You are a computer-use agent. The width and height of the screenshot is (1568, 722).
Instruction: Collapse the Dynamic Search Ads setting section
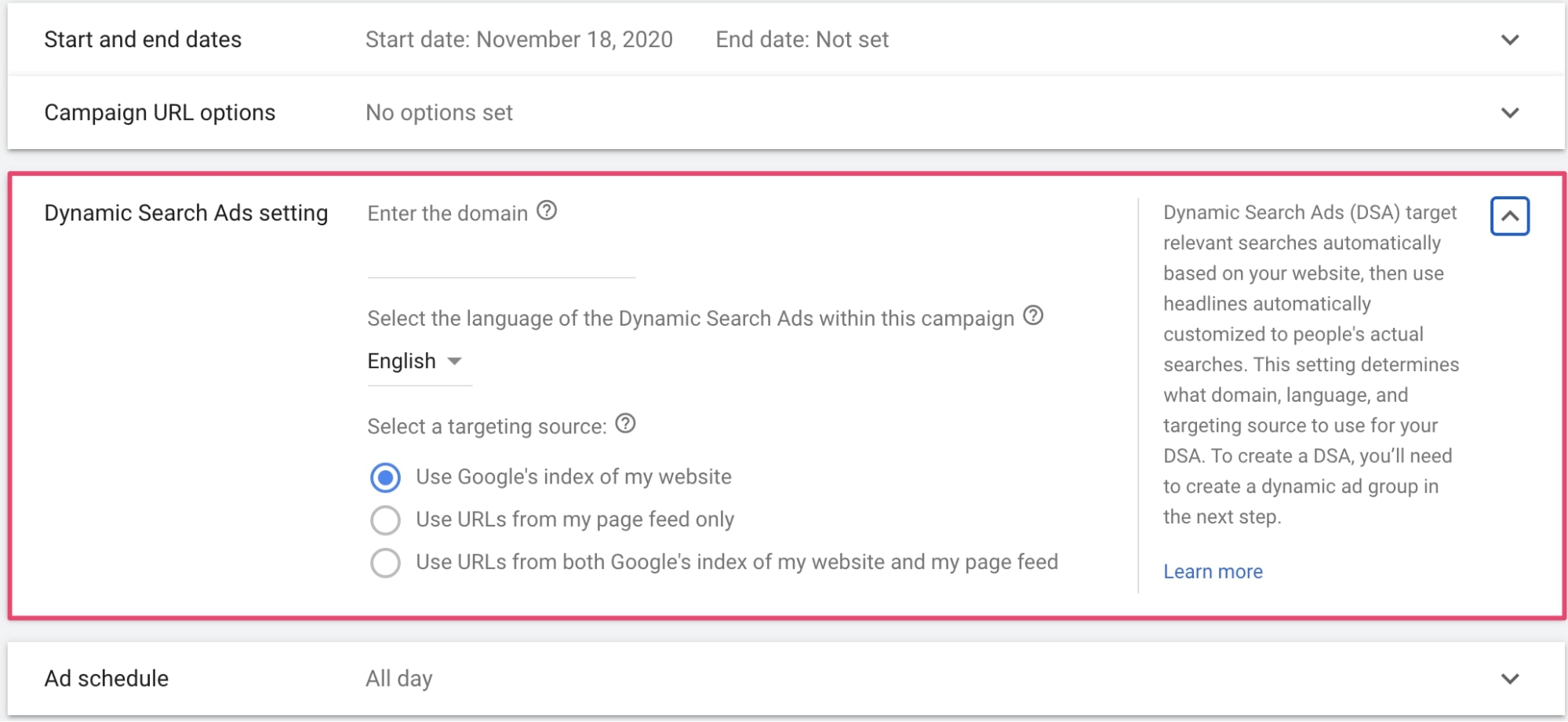coord(1509,216)
